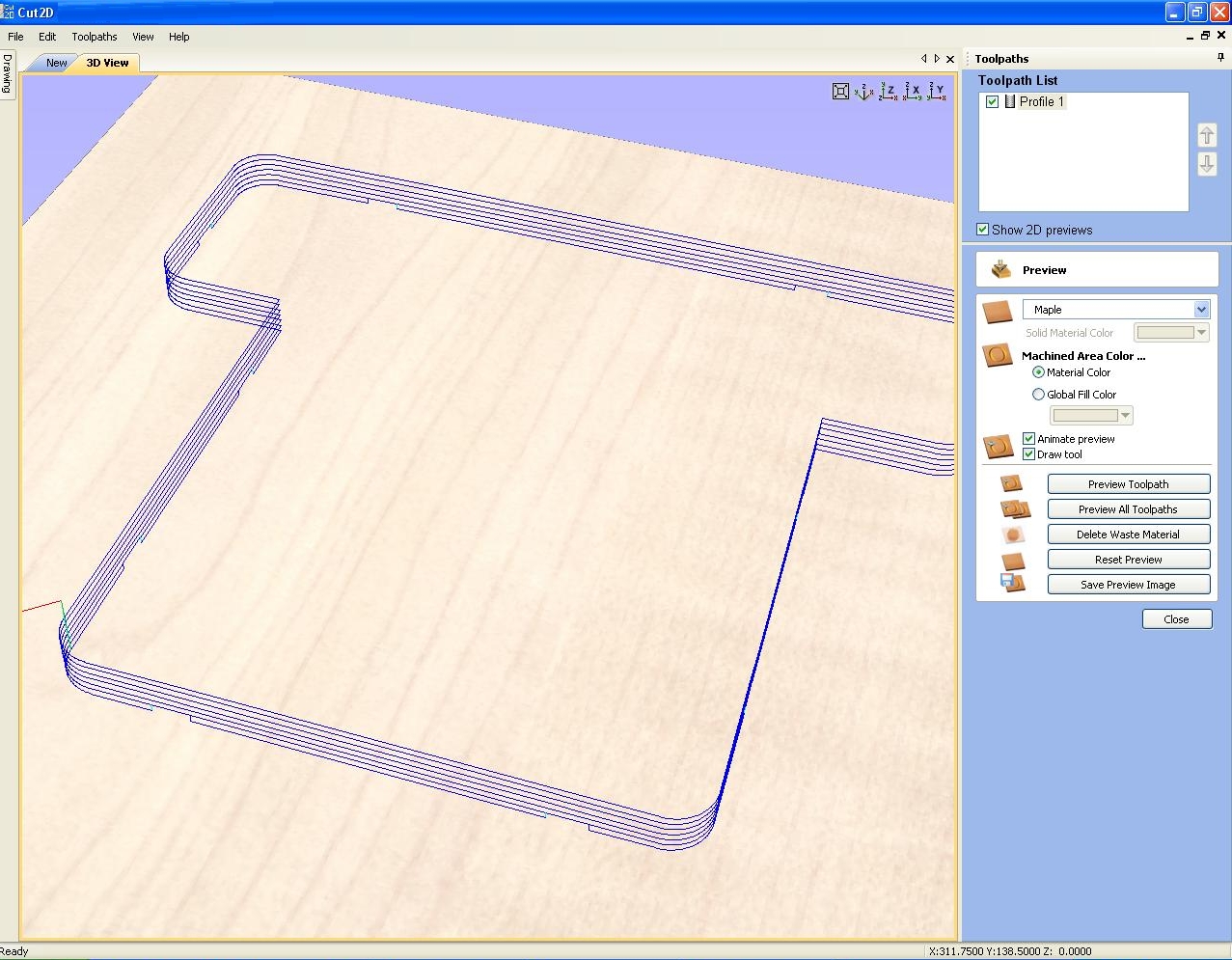Move toolpath down with the down arrow
The width and height of the screenshot is (1232, 960).
click(1207, 164)
